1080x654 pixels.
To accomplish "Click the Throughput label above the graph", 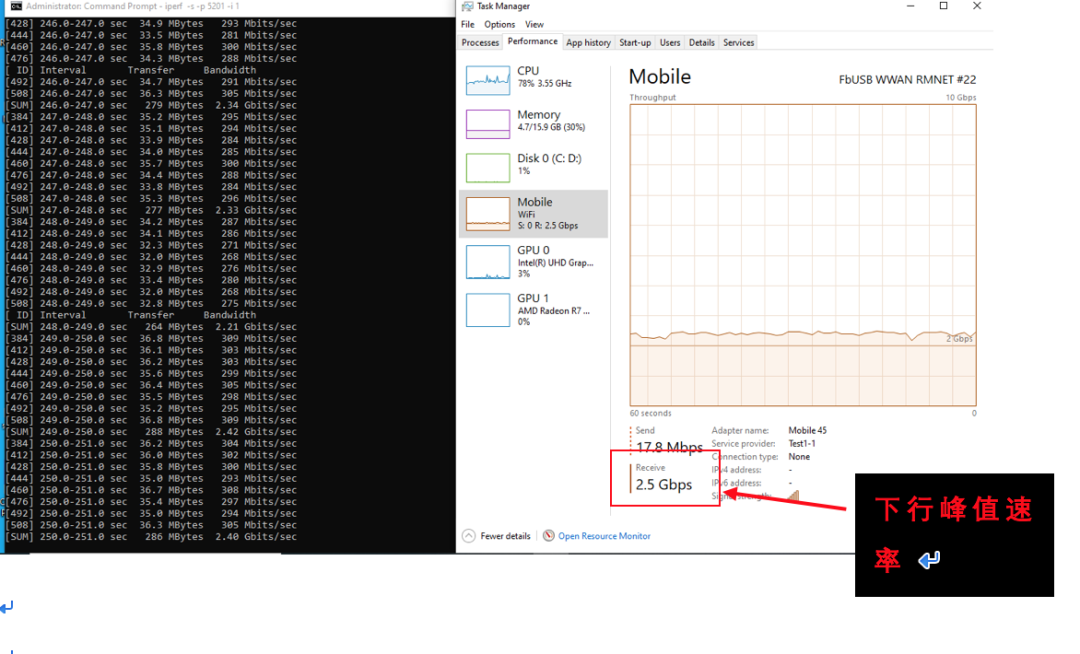I will pos(652,98).
